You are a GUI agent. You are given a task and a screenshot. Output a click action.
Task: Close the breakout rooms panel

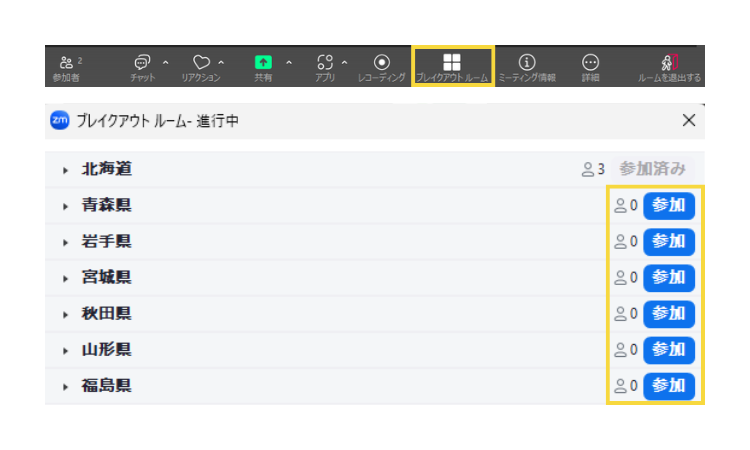click(x=688, y=121)
